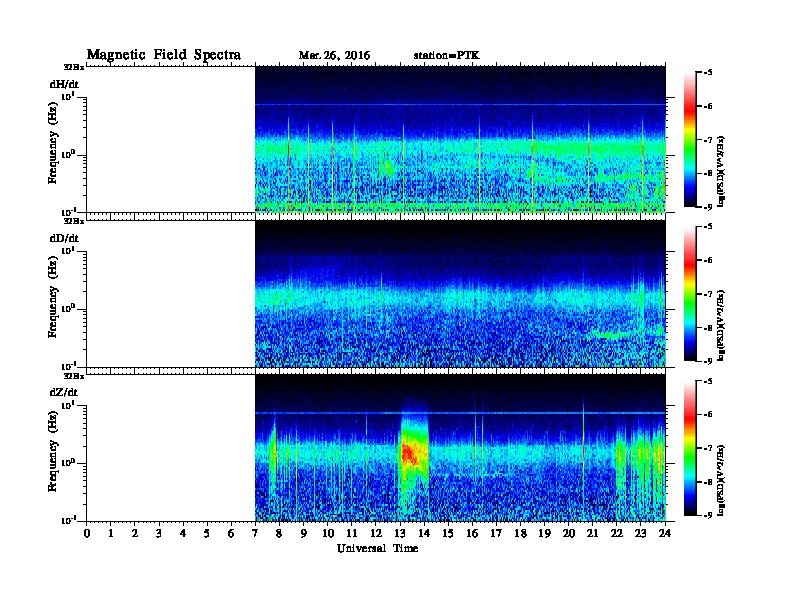Click hour tick label "21" on time axis
The image size is (792, 612).
pos(593,534)
